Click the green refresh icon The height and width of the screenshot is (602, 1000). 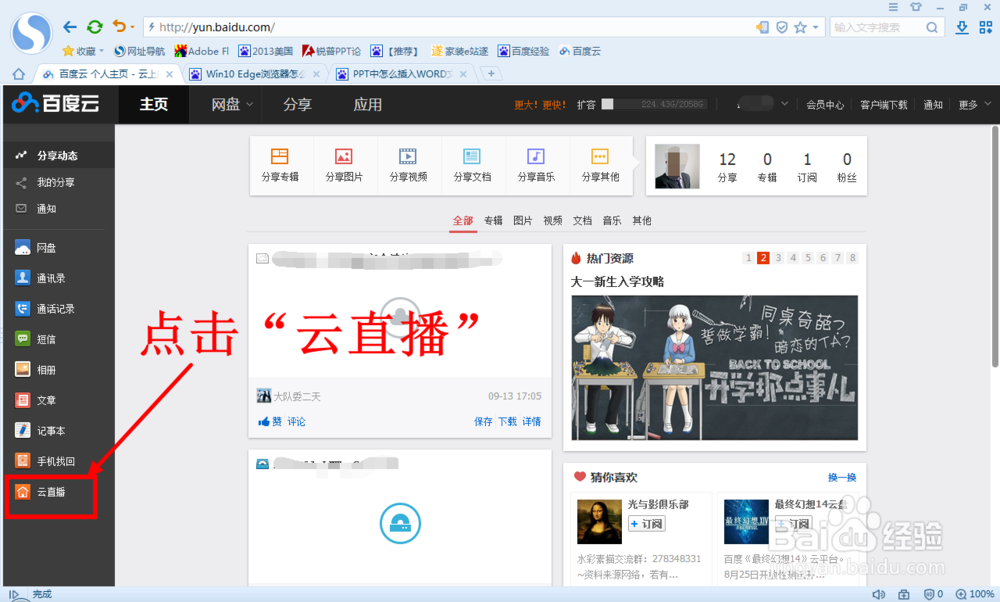(94, 27)
